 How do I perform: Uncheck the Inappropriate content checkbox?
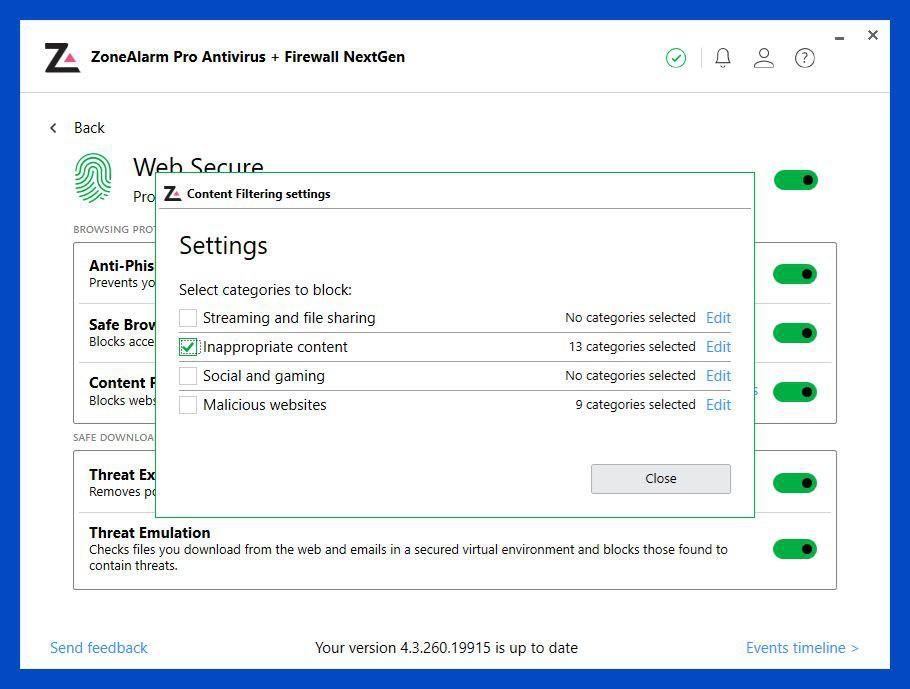pyautogui.click(x=188, y=347)
